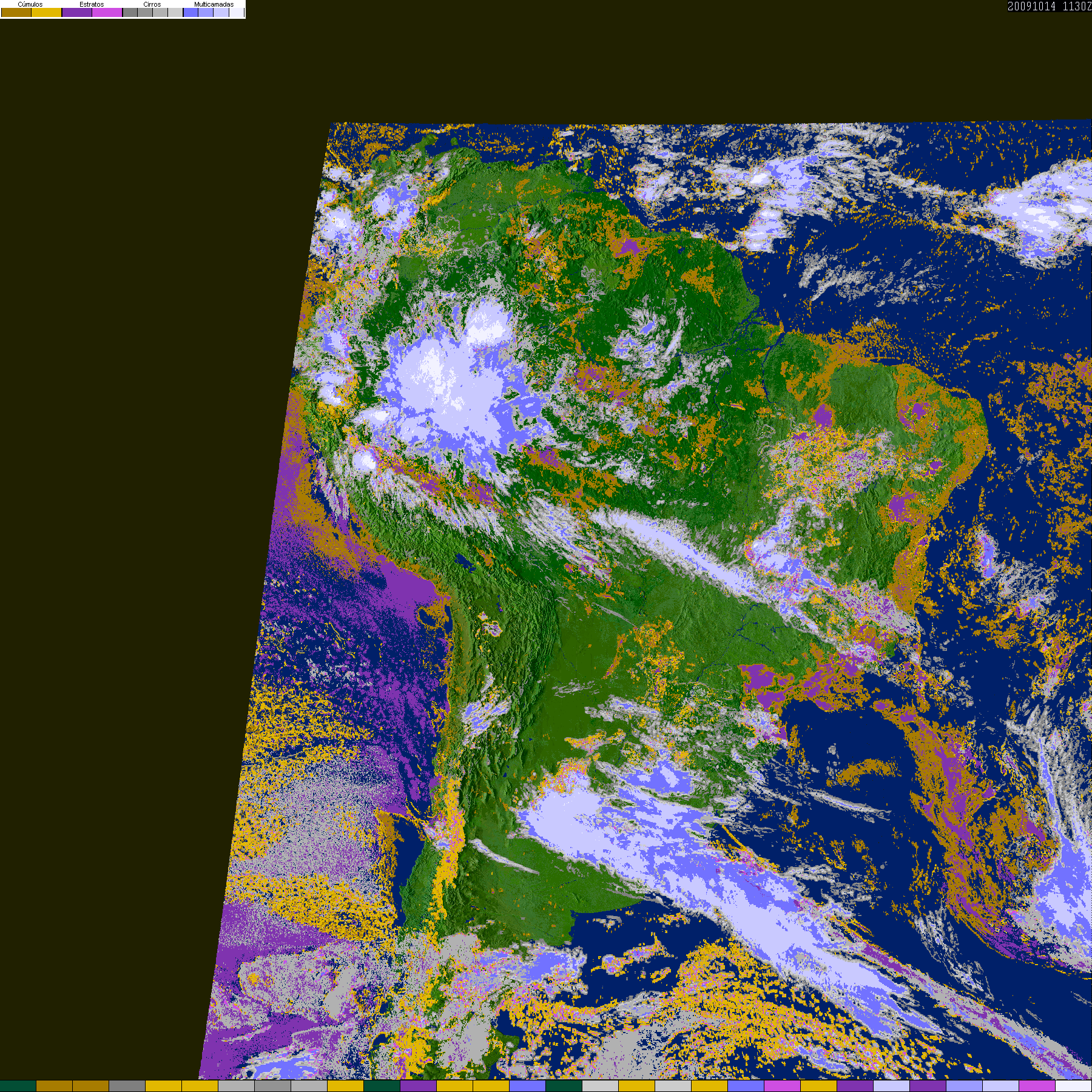Click the brown Cúmulos legend swatch
The height and width of the screenshot is (1092, 1092).
pos(16,12)
